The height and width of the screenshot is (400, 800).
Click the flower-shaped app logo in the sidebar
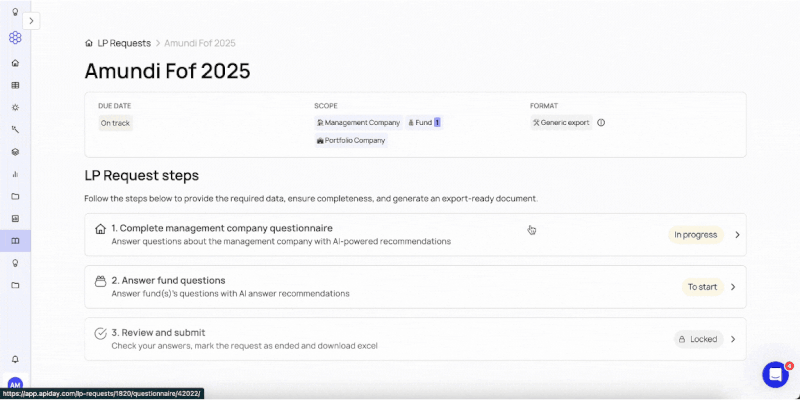tap(15, 37)
